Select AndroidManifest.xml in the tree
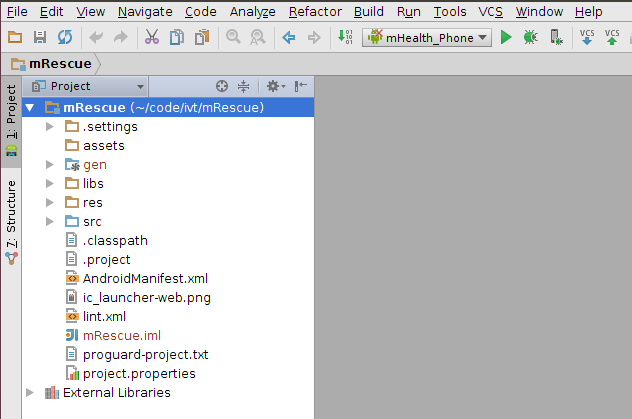632x419 pixels. (x=145, y=278)
